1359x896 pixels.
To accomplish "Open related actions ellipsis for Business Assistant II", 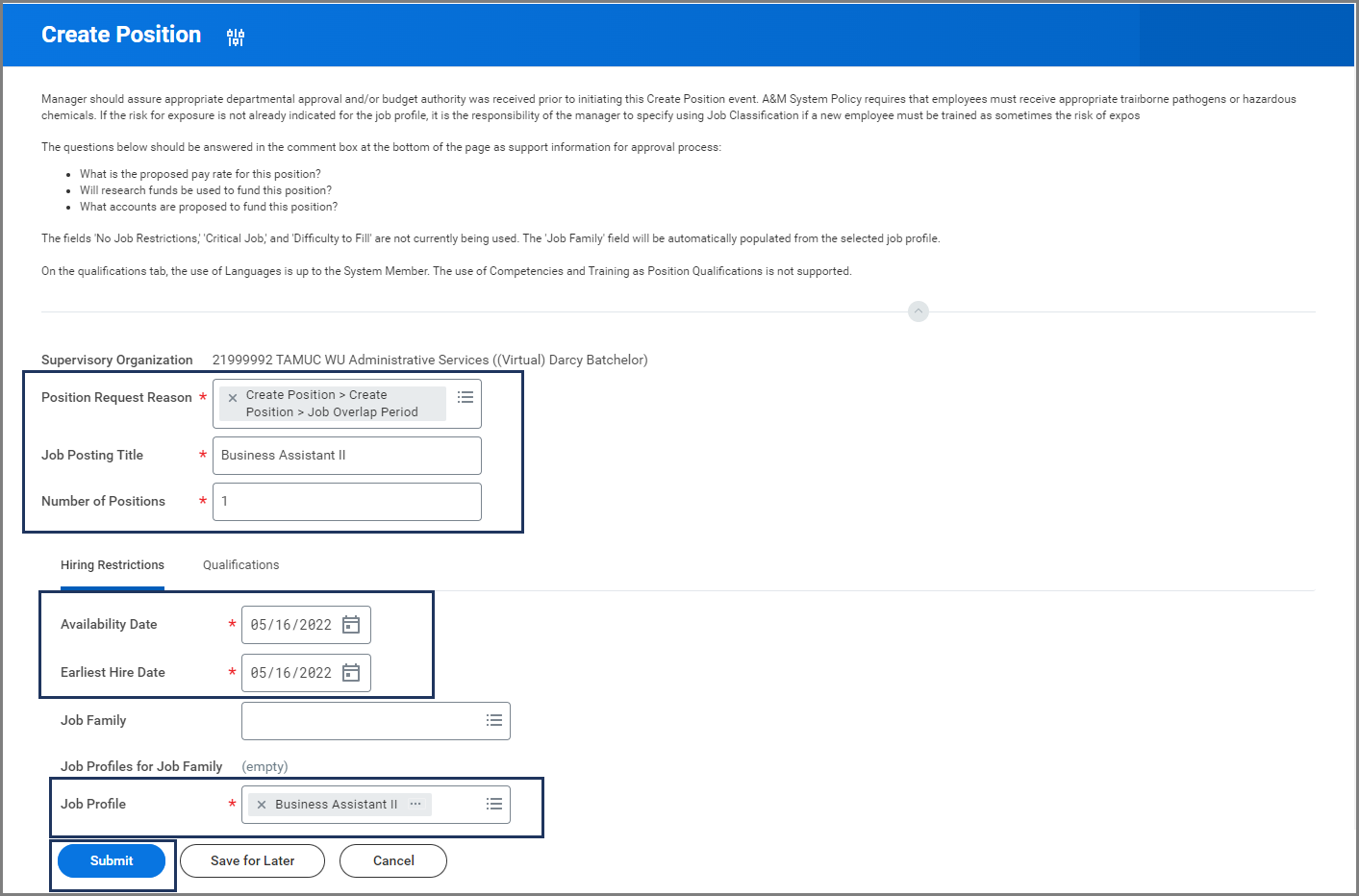I will [415, 804].
